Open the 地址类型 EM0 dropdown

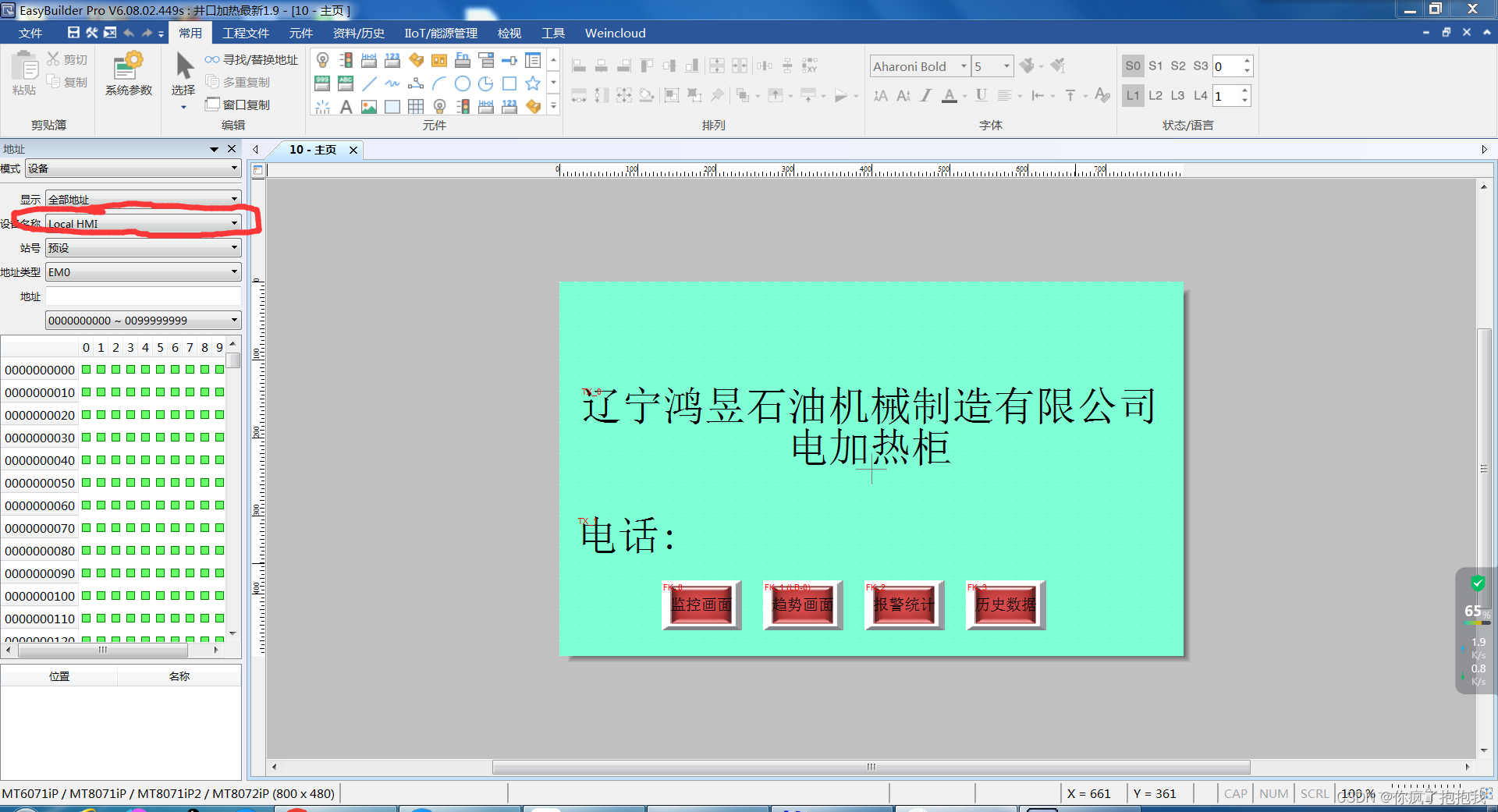pos(144,272)
